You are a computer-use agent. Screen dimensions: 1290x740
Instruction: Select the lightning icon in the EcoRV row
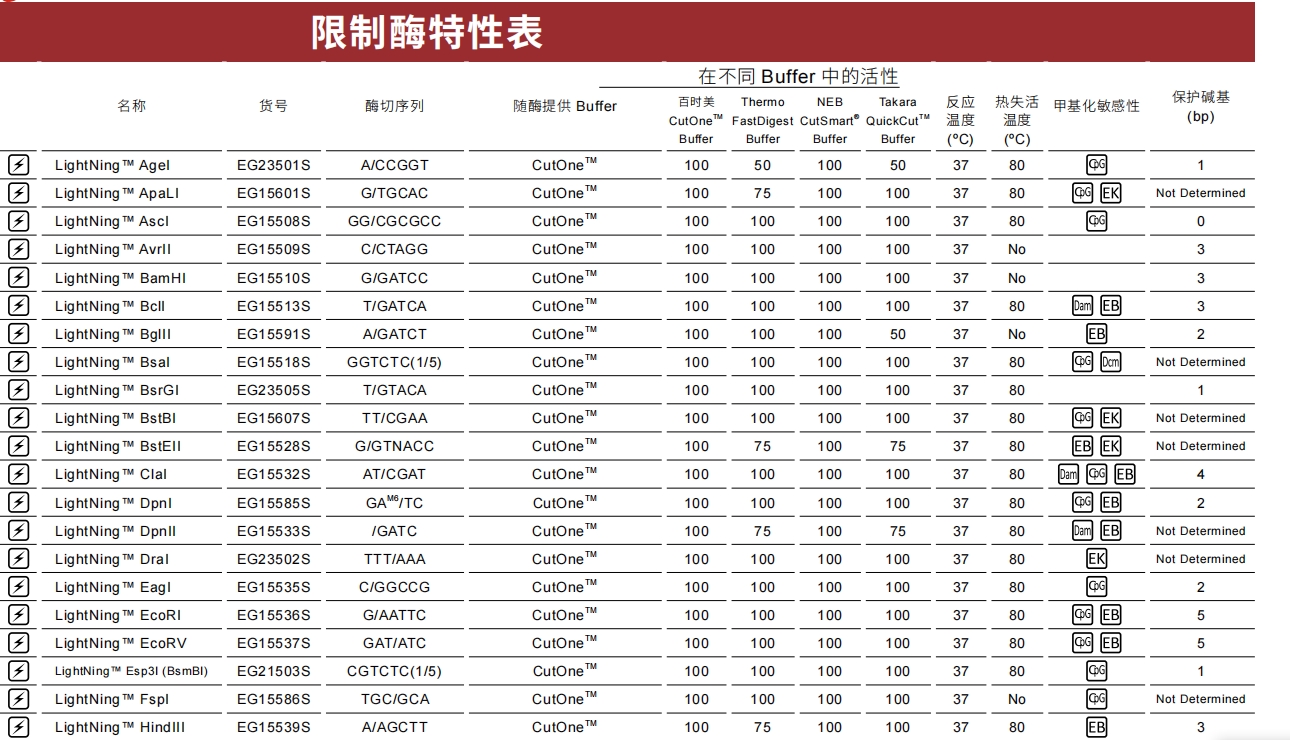(18, 643)
